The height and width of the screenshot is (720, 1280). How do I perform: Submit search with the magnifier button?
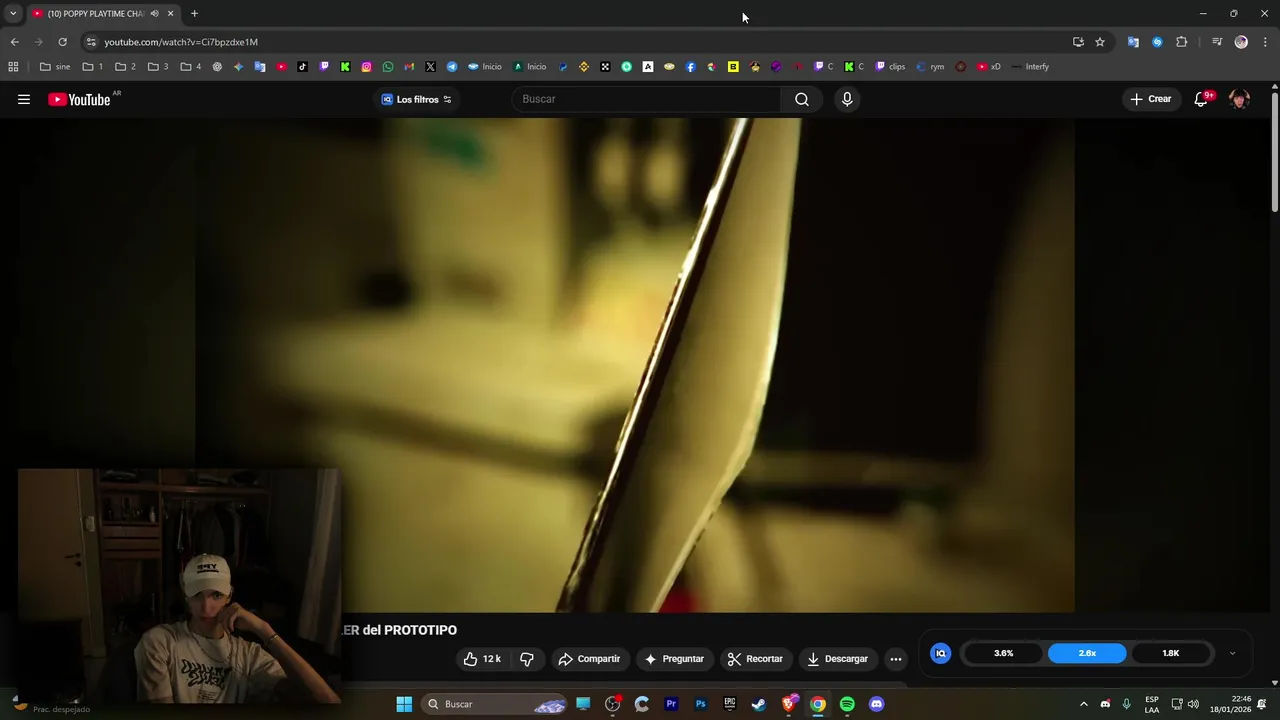(802, 99)
